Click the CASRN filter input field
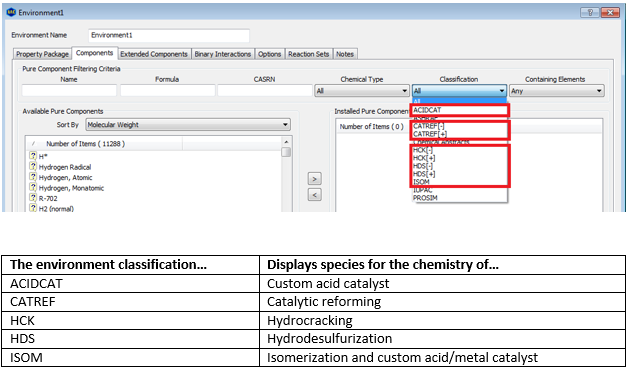The height and width of the screenshot is (371, 630). pyautogui.click(x=265, y=90)
